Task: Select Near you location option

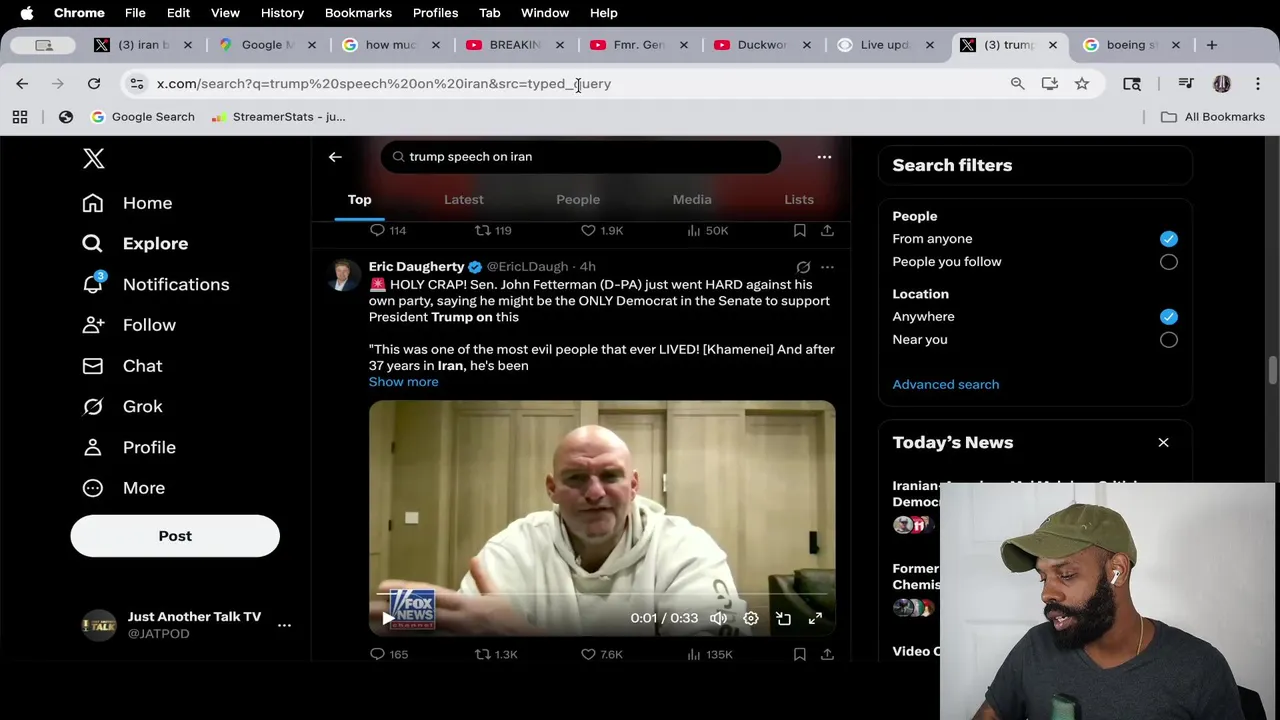Action: coord(1168,340)
